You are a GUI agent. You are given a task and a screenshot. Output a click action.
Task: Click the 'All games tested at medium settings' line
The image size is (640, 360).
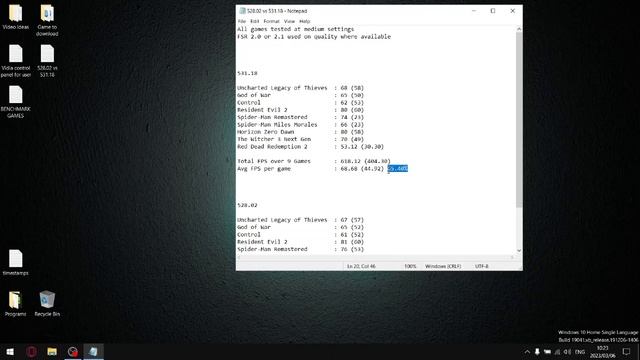296,29
